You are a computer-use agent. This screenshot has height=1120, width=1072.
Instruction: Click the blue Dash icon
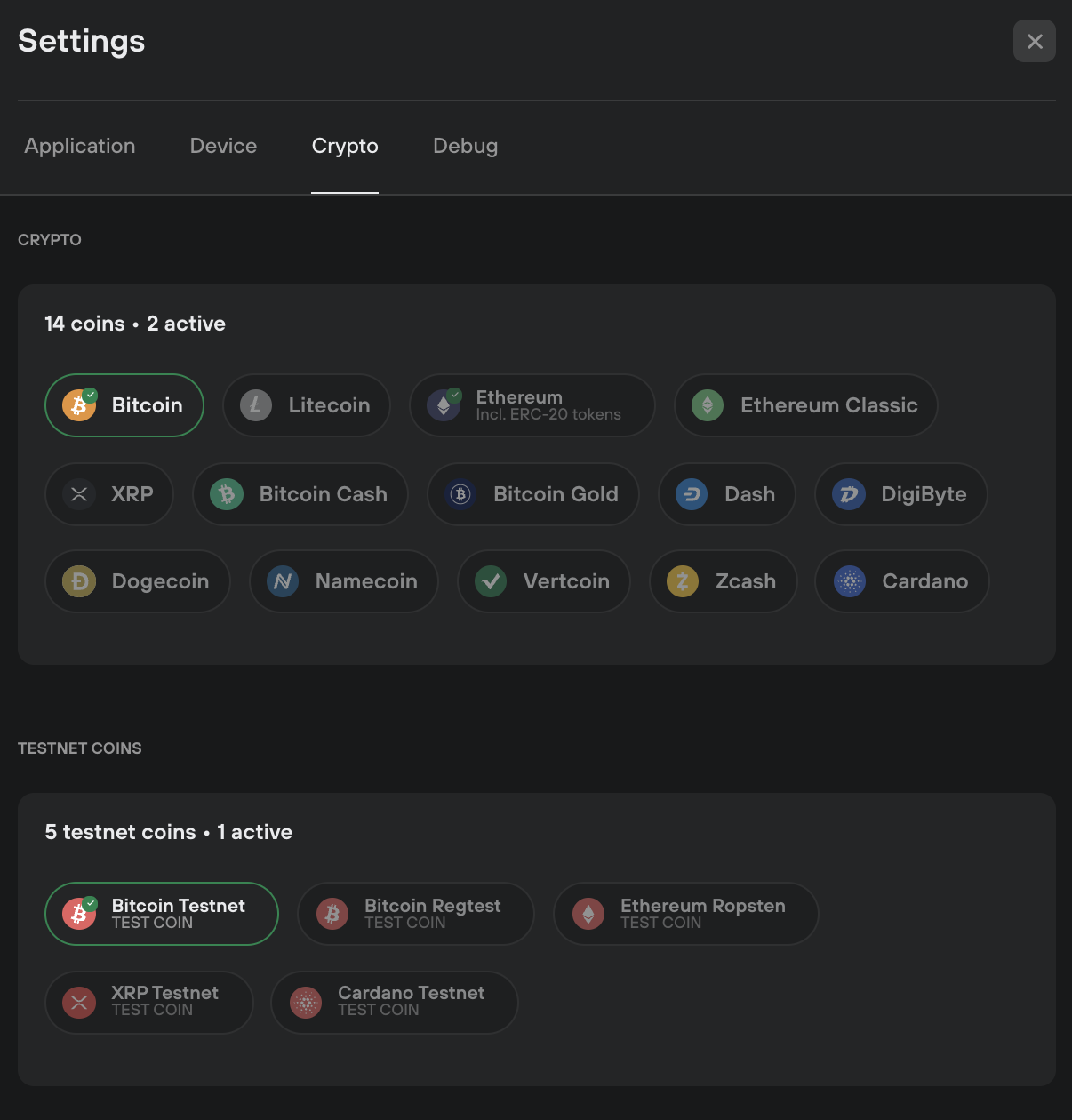(692, 494)
